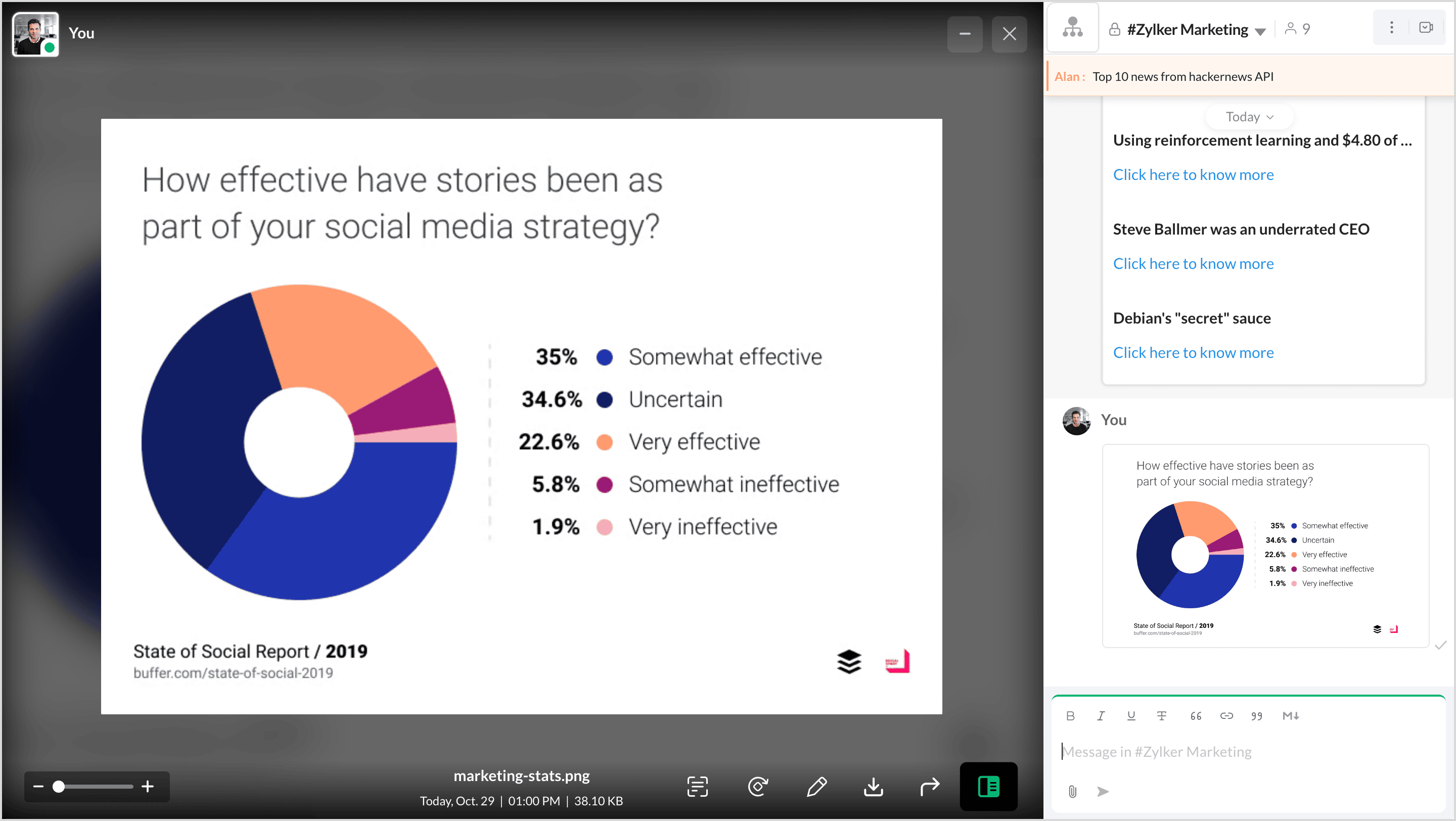Open the channel organization chart icon
The width and height of the screenshot is (1456, 821).
pos(1072,28)
